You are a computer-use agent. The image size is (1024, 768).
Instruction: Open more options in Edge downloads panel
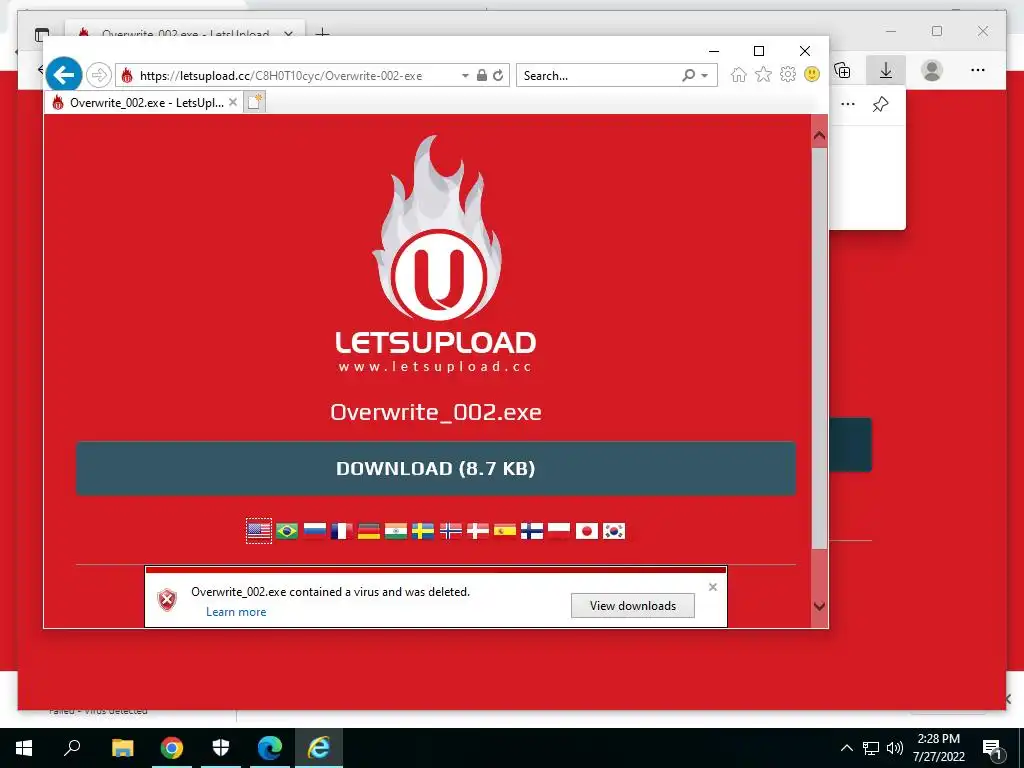point(848,104)
